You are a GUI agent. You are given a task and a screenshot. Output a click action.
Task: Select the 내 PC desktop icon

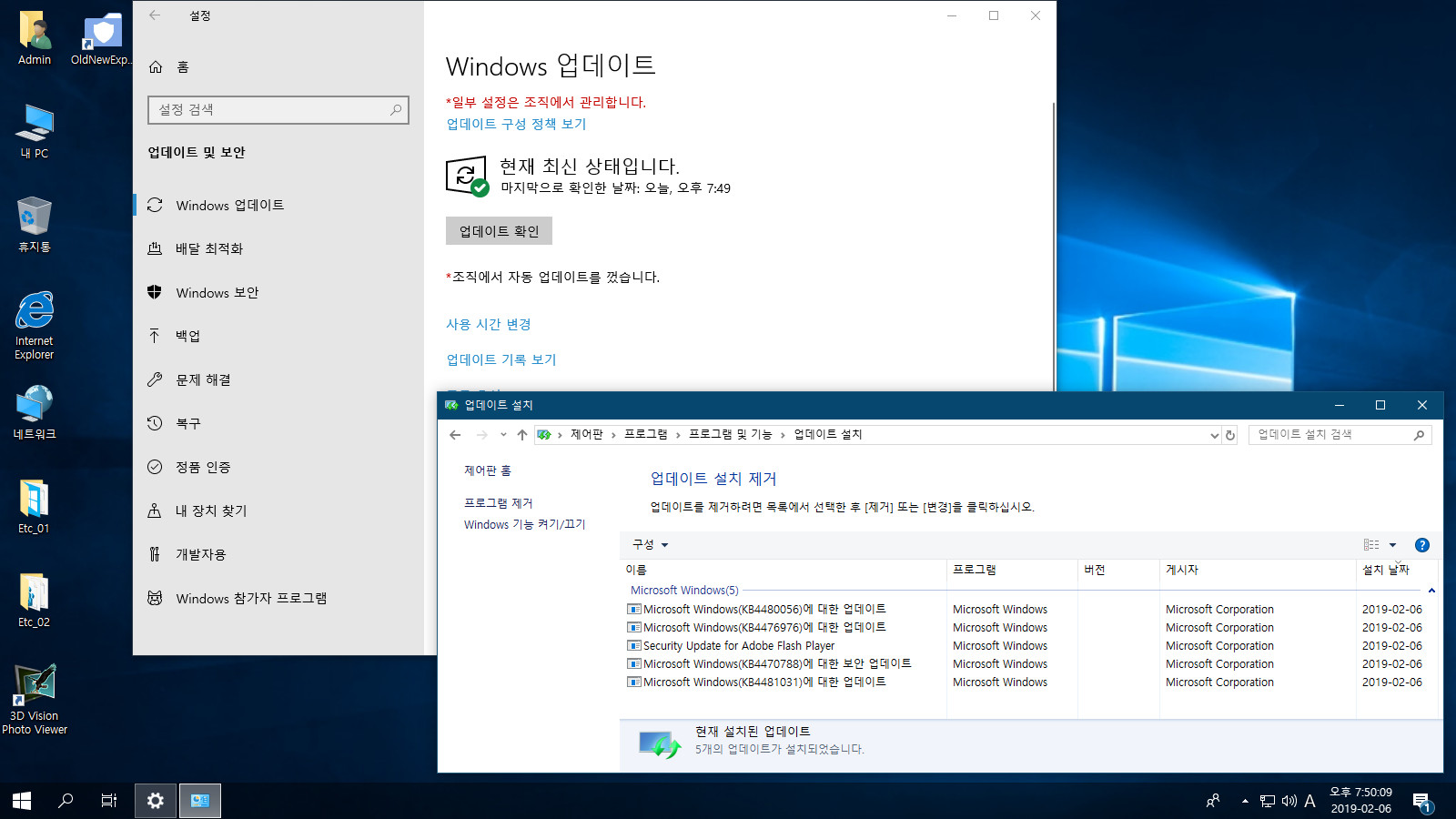pyautogui.click(x=35, y=131)
